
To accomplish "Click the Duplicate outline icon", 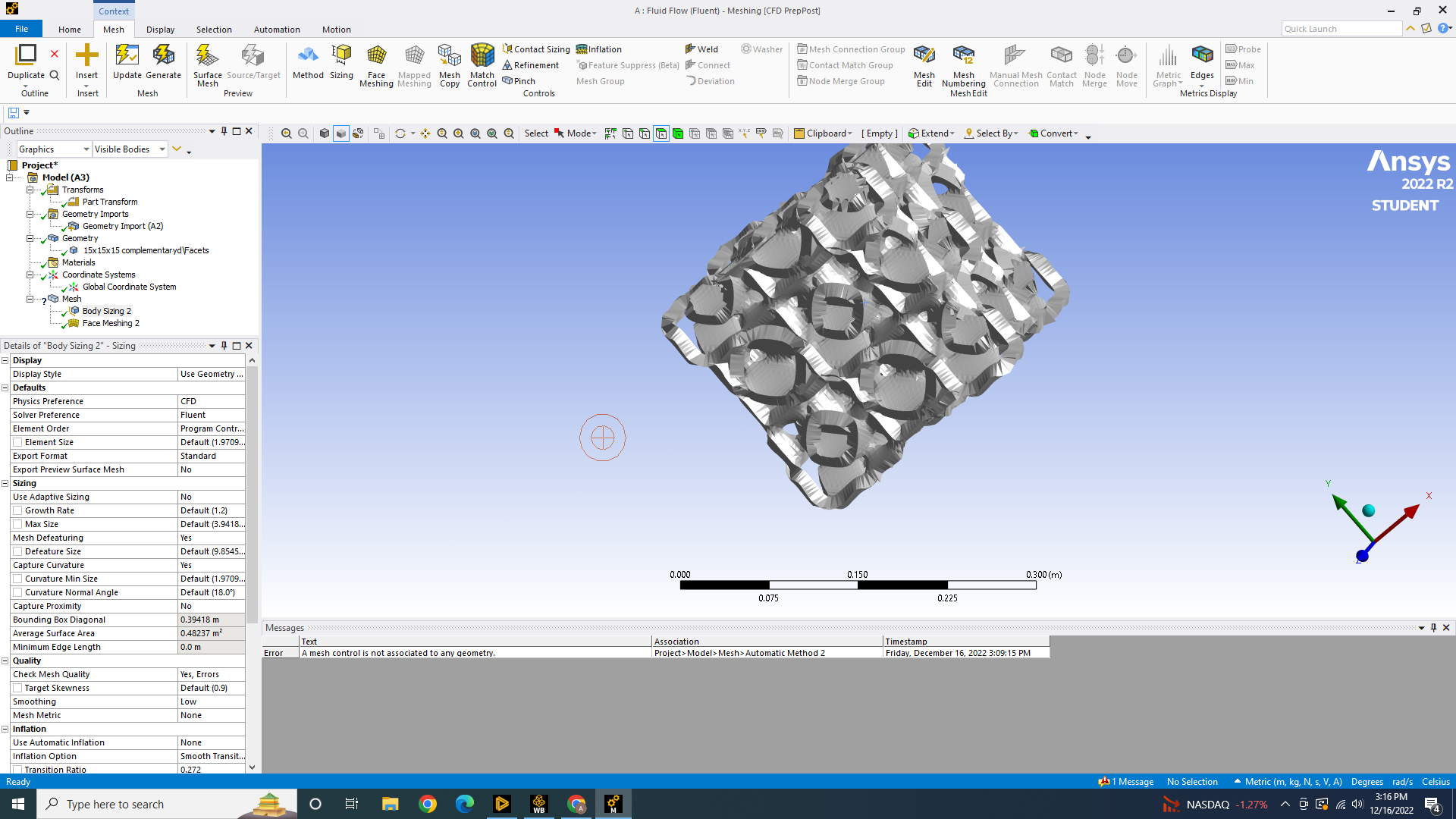I will point(26,56).
